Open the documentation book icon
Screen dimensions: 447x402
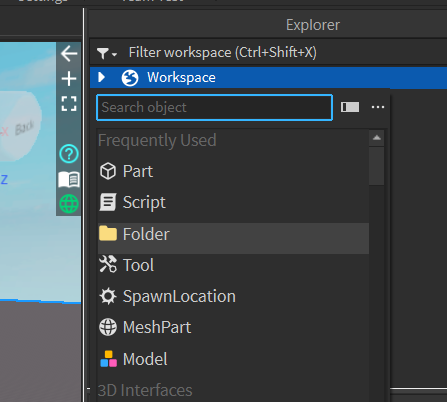(69, 180)
